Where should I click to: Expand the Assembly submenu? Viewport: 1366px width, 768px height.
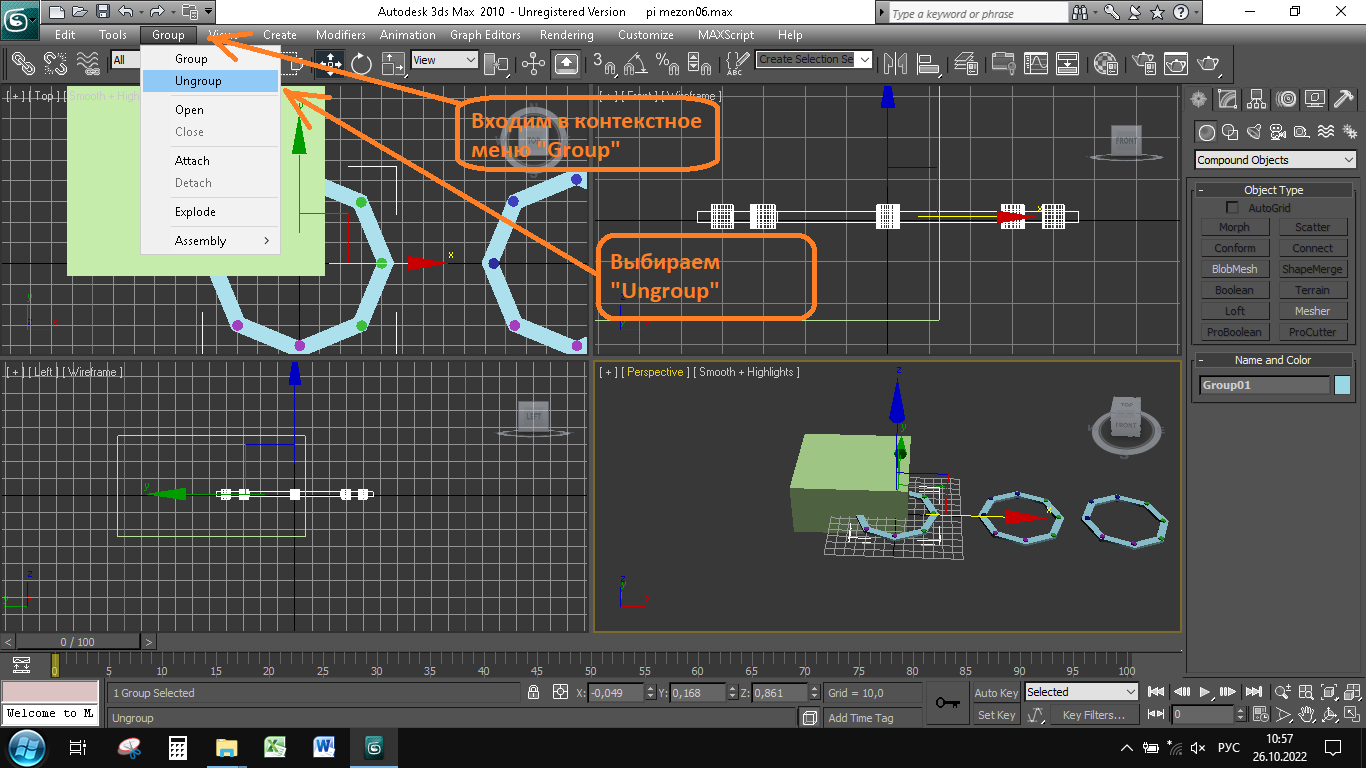210,241
